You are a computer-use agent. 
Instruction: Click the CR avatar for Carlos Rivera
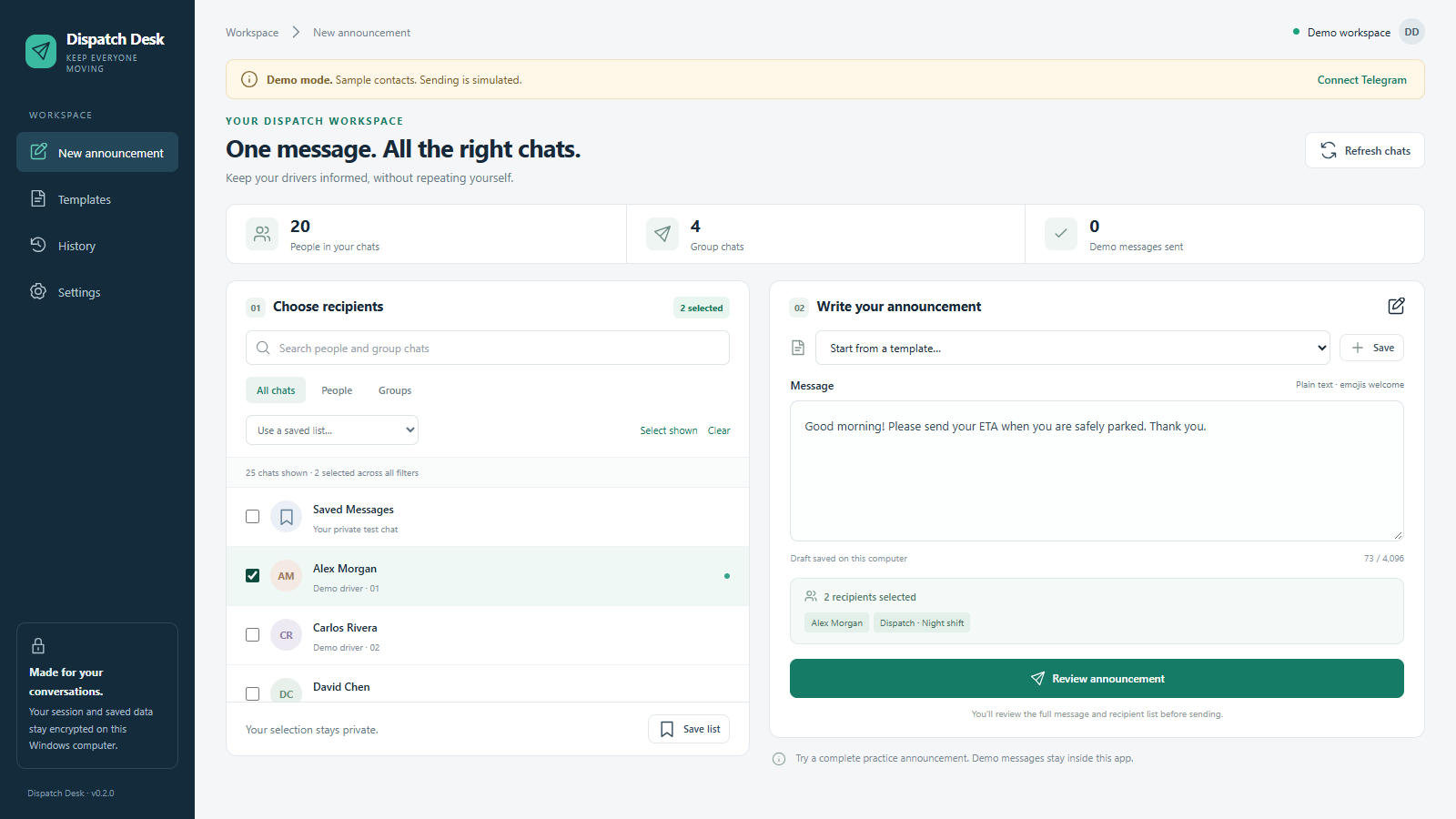pyautogui.click(x=287, y=635)
